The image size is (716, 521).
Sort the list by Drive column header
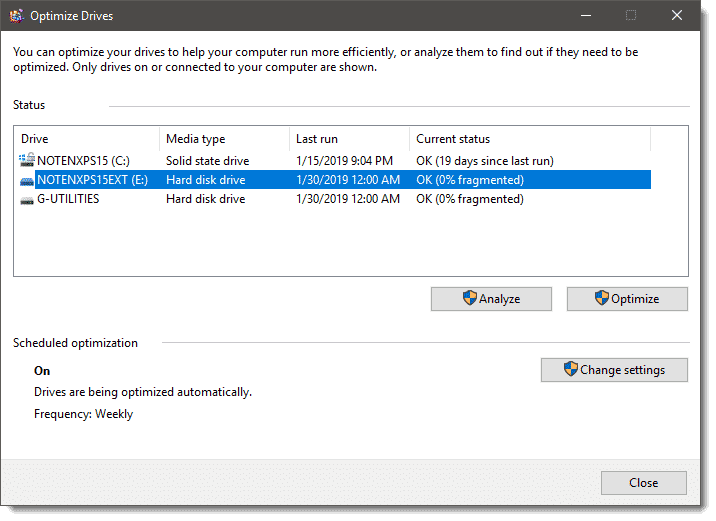tap(86, 139)
